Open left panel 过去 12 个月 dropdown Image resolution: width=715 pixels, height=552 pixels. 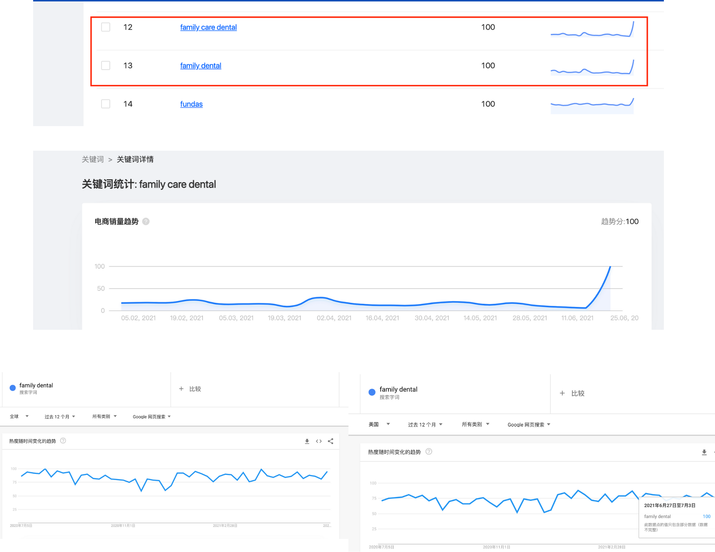click(x=60, y=417)
